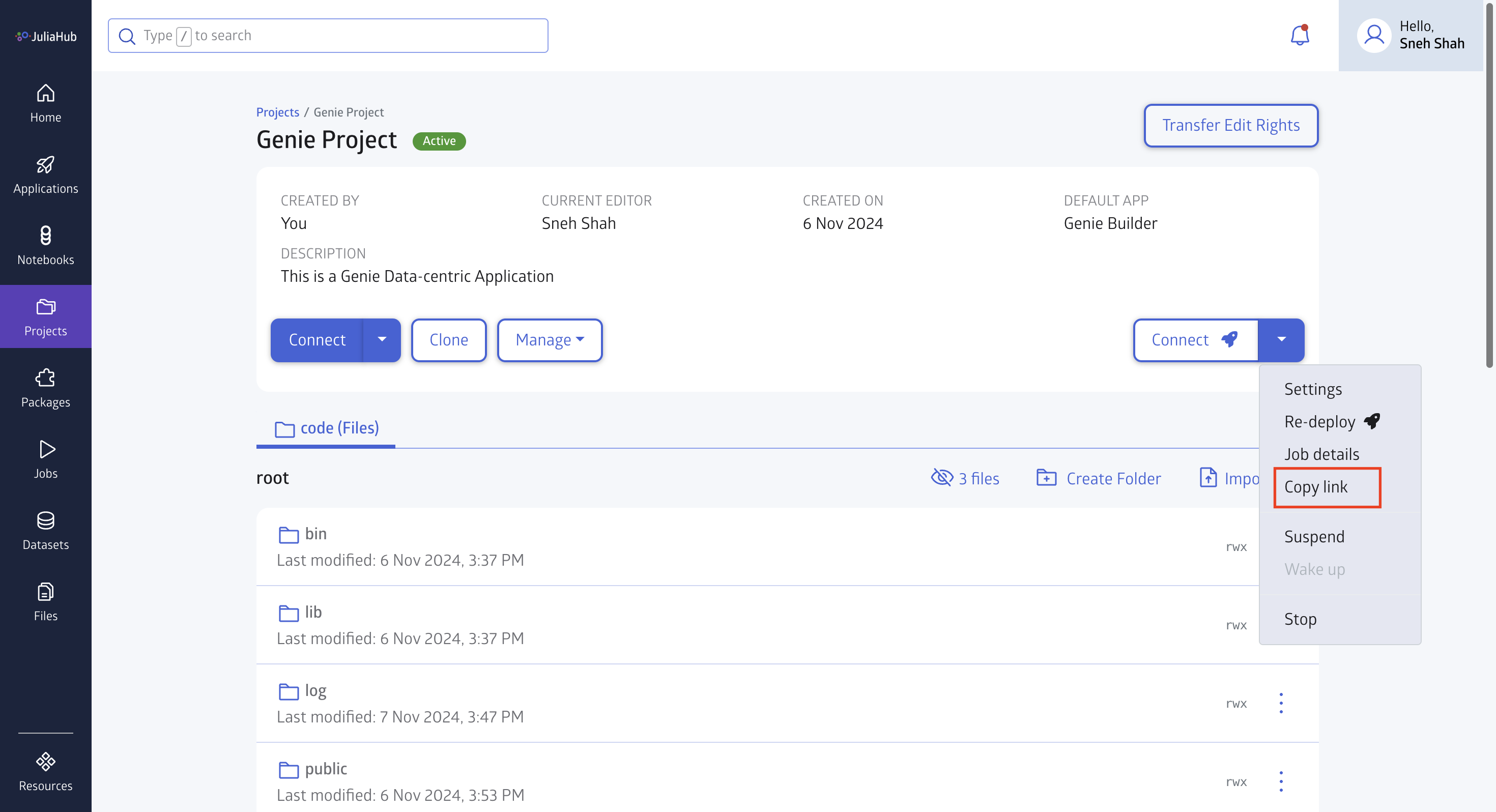The width and height of the screenshot is (1496, 812).
Task: Open the Manage dropdown
Action: (550, 340)
